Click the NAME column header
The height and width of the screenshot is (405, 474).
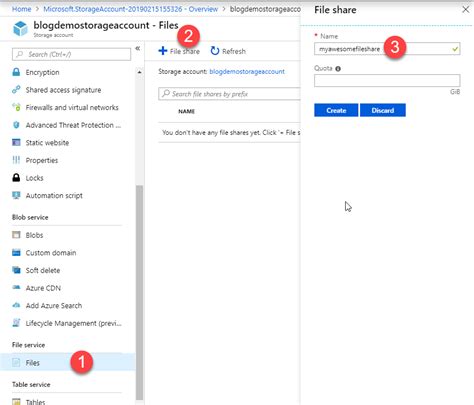(186, 111)
